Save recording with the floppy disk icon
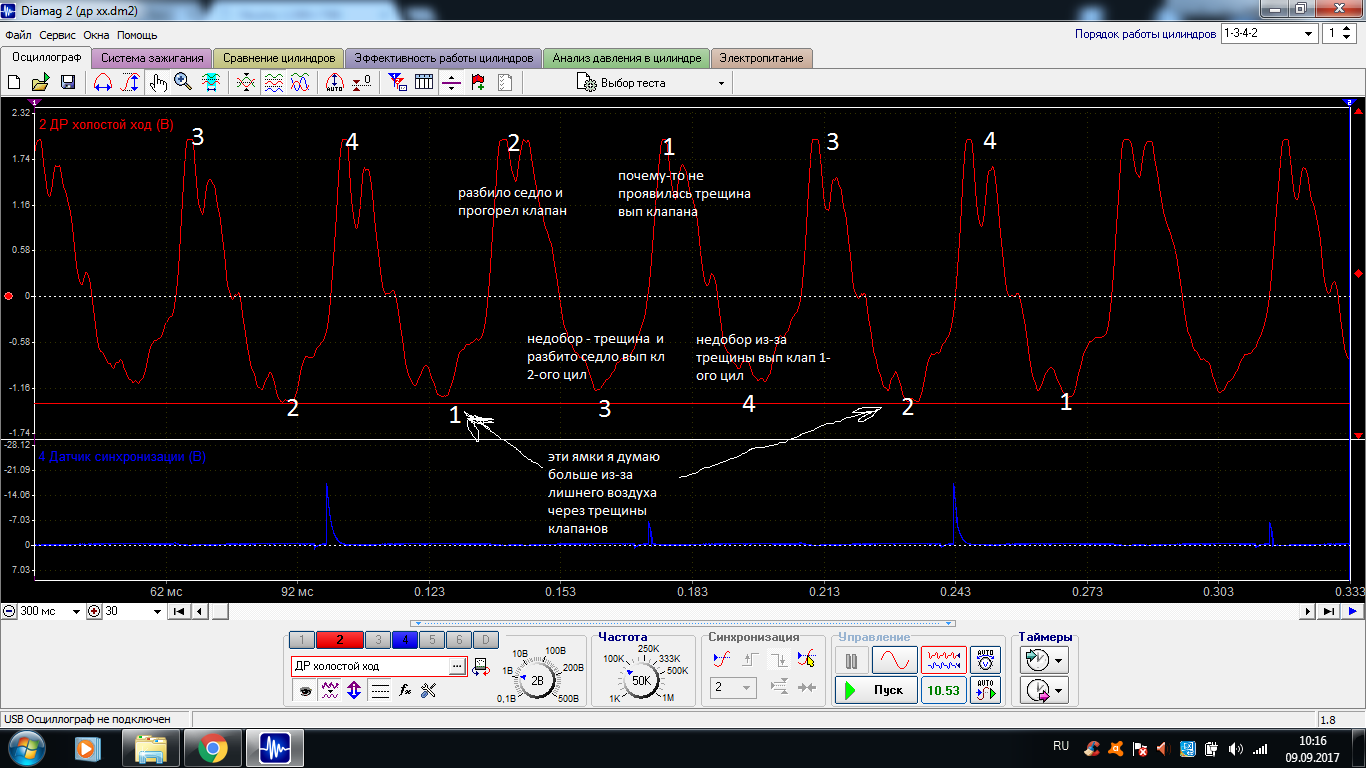This screenshot has height=768, width=1366. 68,83
